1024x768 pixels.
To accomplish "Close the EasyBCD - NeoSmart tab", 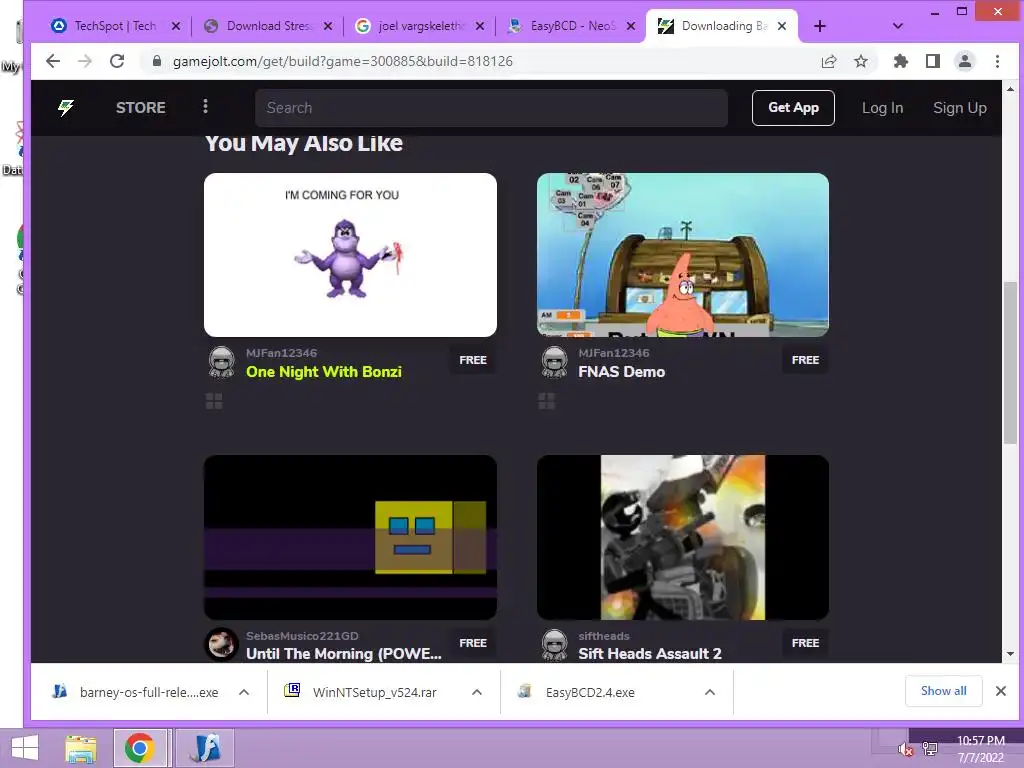I will tap(631, 26).
